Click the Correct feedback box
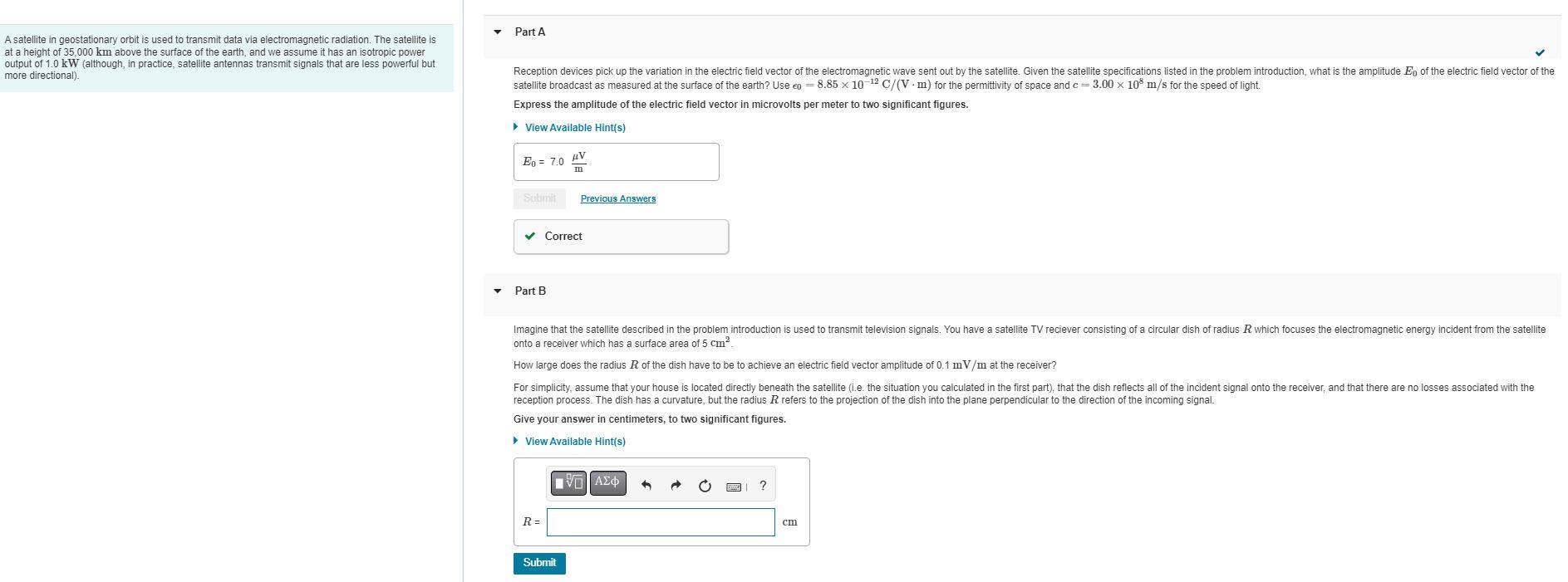The height and width of the screenshot is (582, 1568). (620, 237)
